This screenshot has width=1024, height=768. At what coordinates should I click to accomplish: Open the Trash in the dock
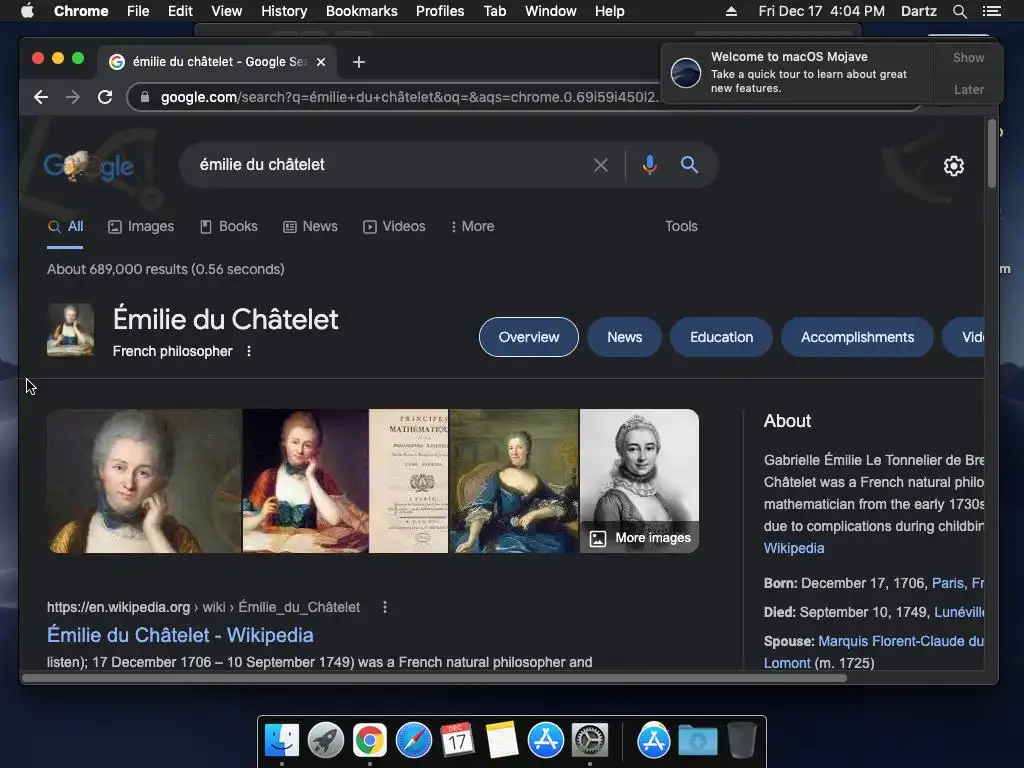coord(741,741)
